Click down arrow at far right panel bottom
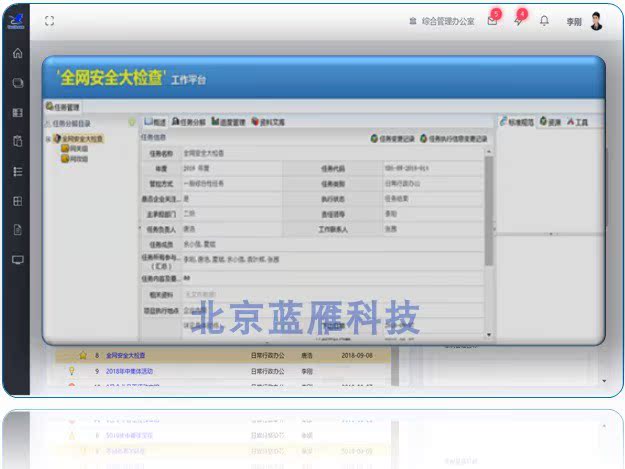This screenshot has width=625, height=469. tap(604, 381)
